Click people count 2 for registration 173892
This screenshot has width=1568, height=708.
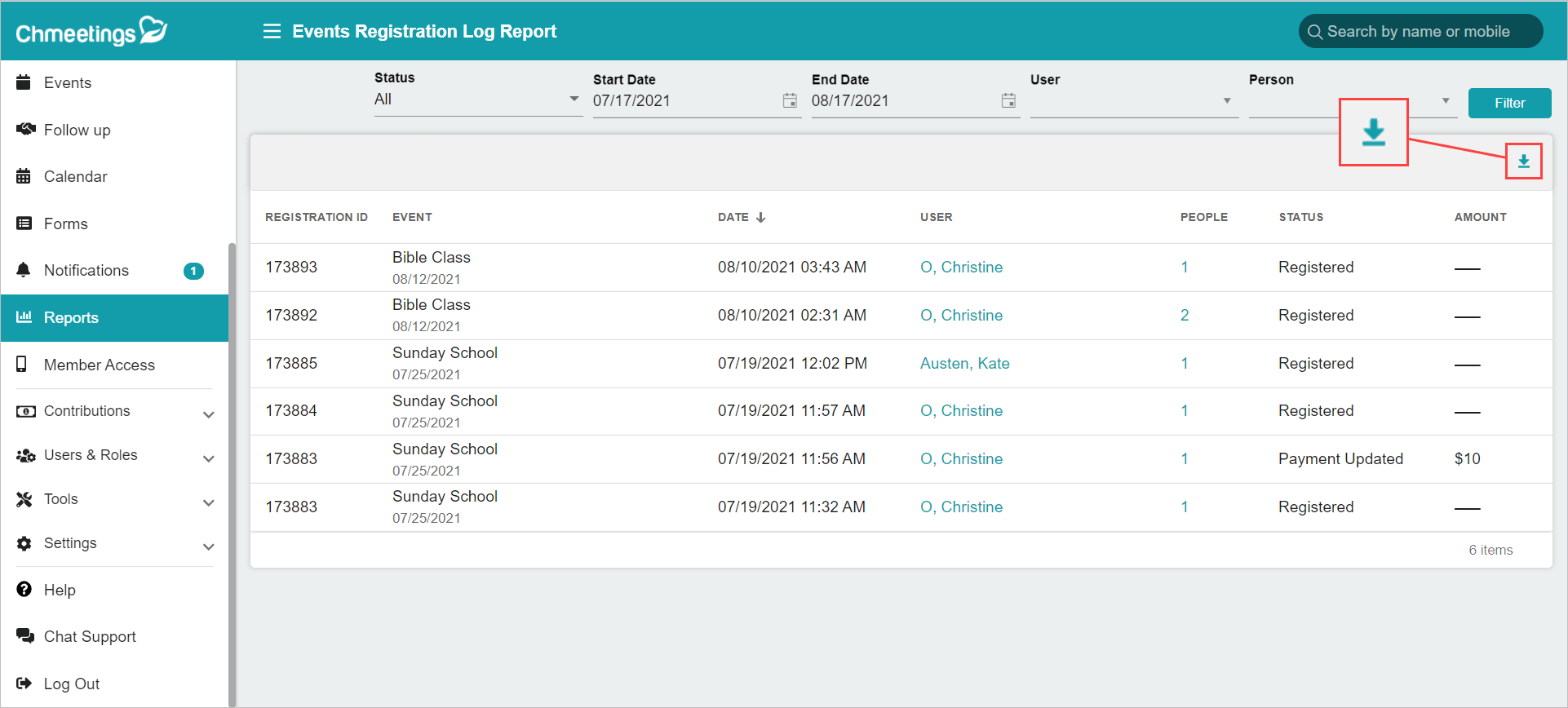(1185, 315)
